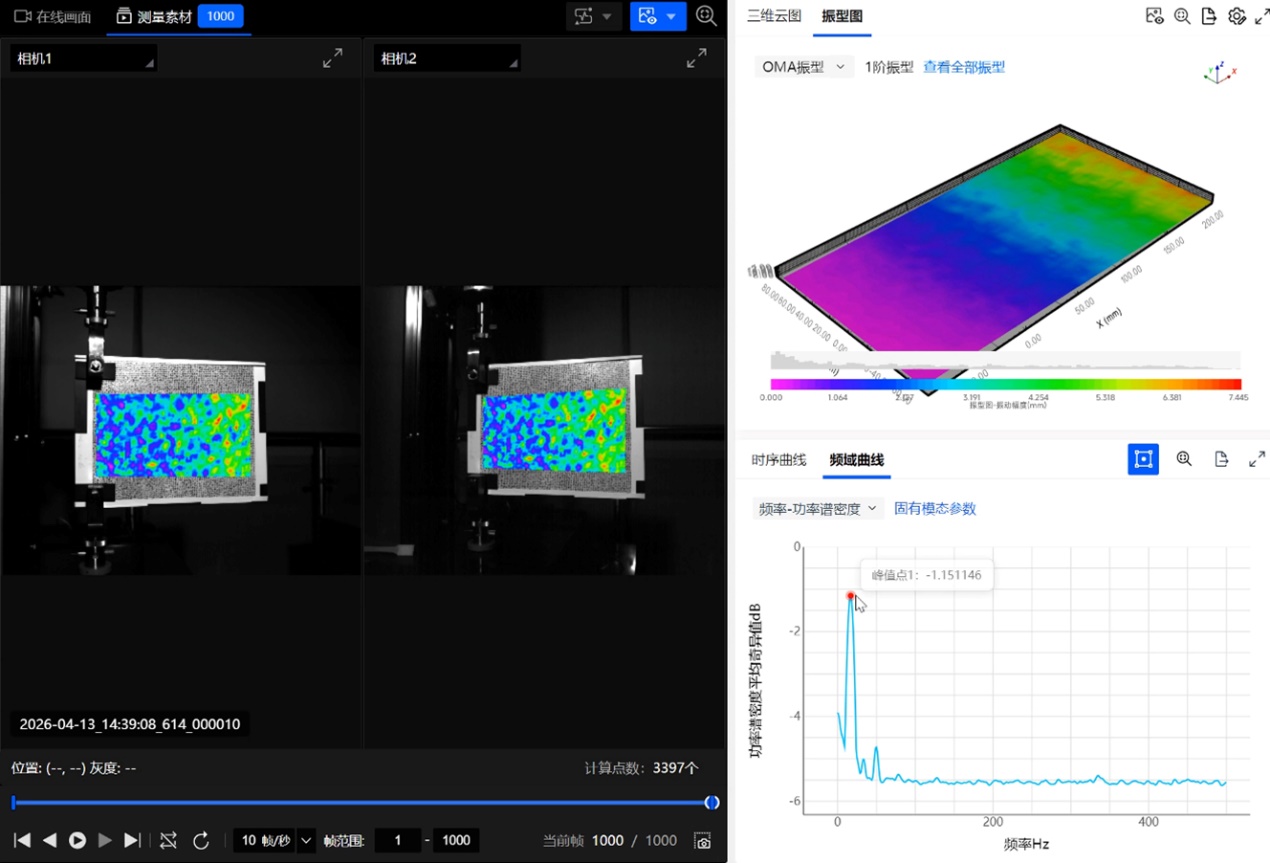
Task: Click the frame timeline slider handle
Action: (711, 802)
